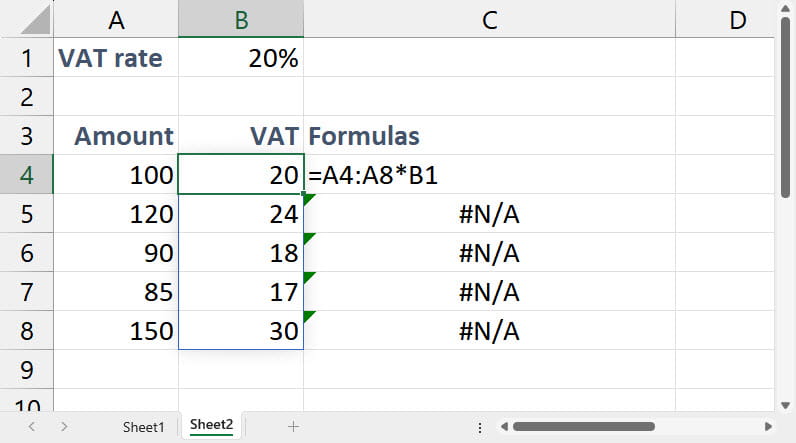Click the next sheet navigation arrow
This screenshot has width=796, height=443.
coord(64,427)
